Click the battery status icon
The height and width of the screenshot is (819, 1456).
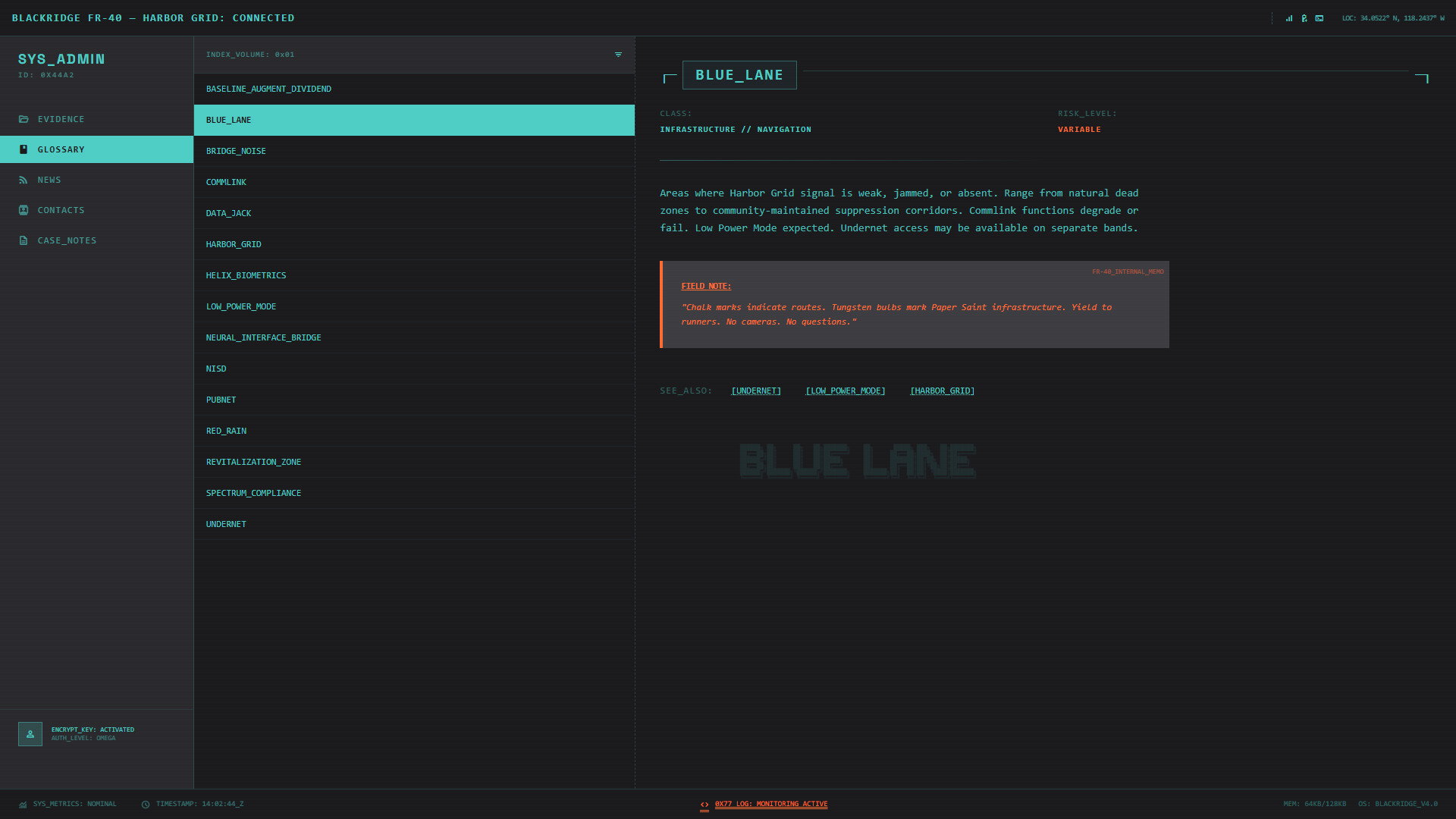tap(1304, 18)
